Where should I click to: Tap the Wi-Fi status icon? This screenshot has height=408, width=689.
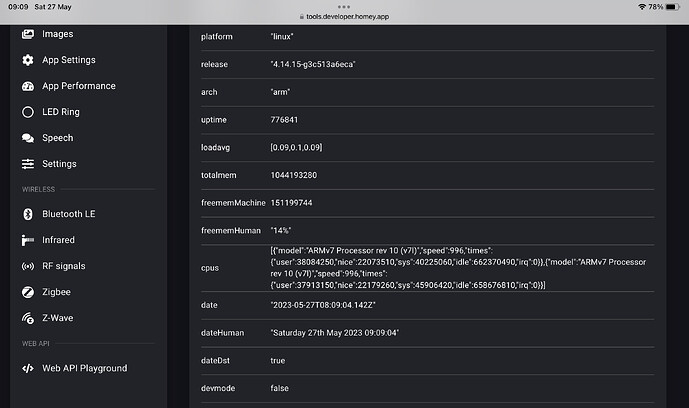pos(642,7)
